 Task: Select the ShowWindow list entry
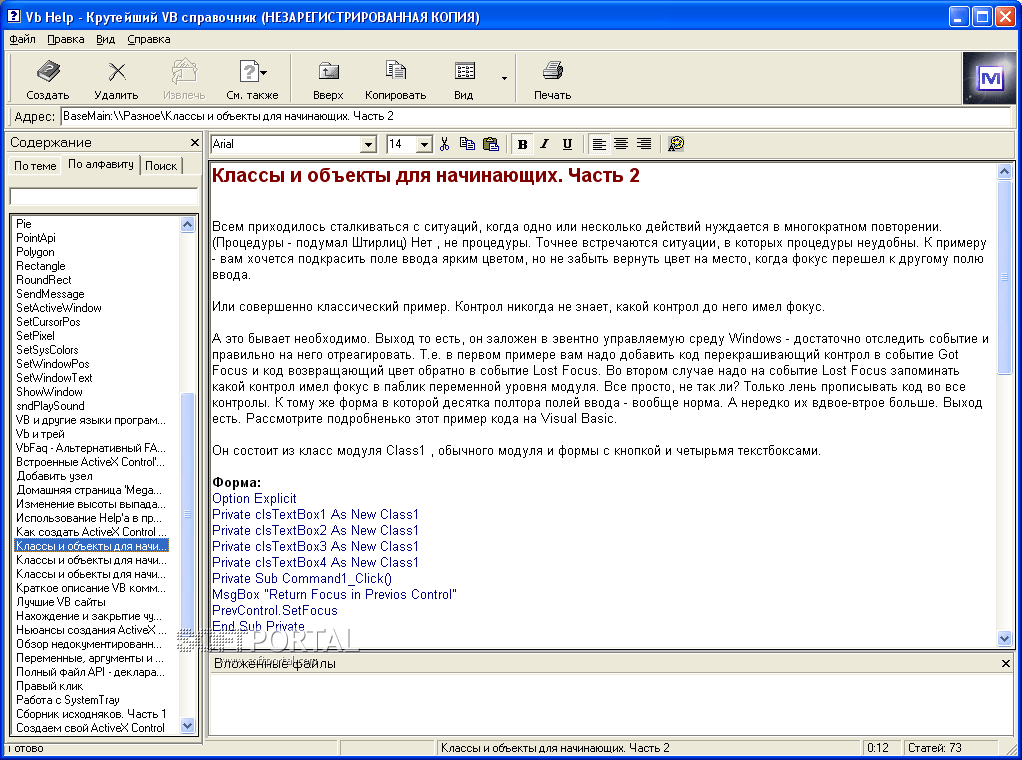click(x=50, y=392)
